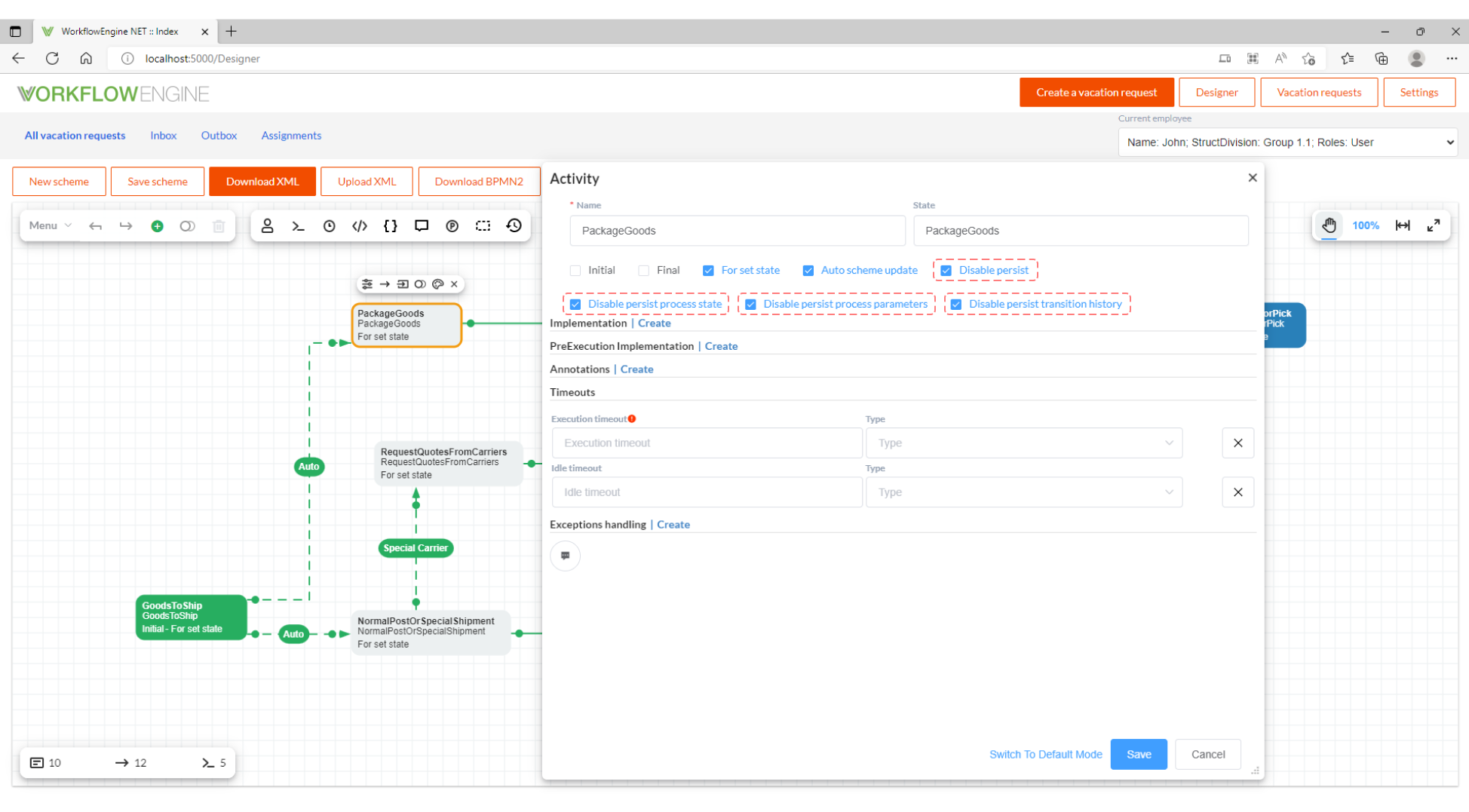
Task: Check the Final checkbox
Action: coord(643,271)
